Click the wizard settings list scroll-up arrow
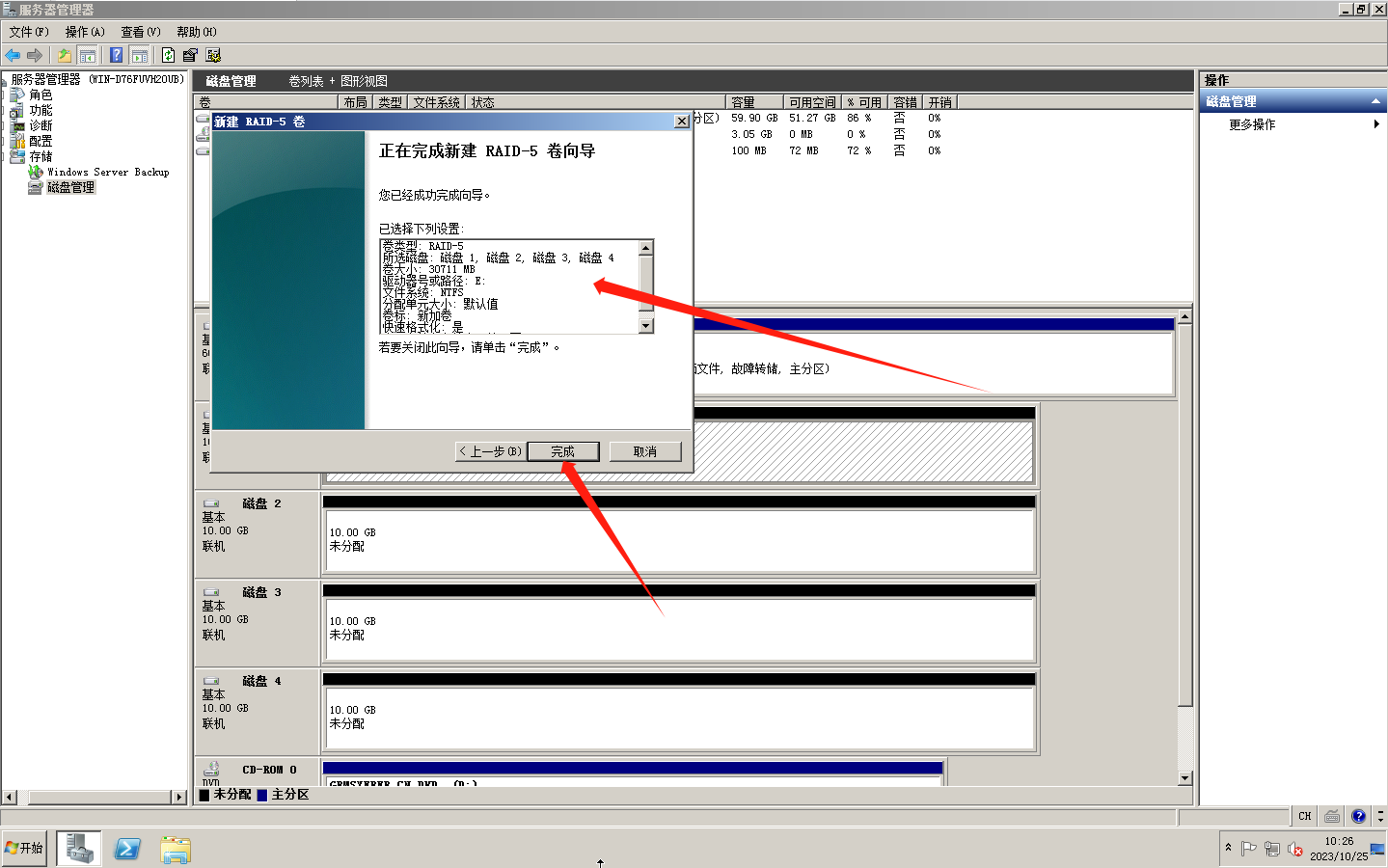 tap(646, 248)
